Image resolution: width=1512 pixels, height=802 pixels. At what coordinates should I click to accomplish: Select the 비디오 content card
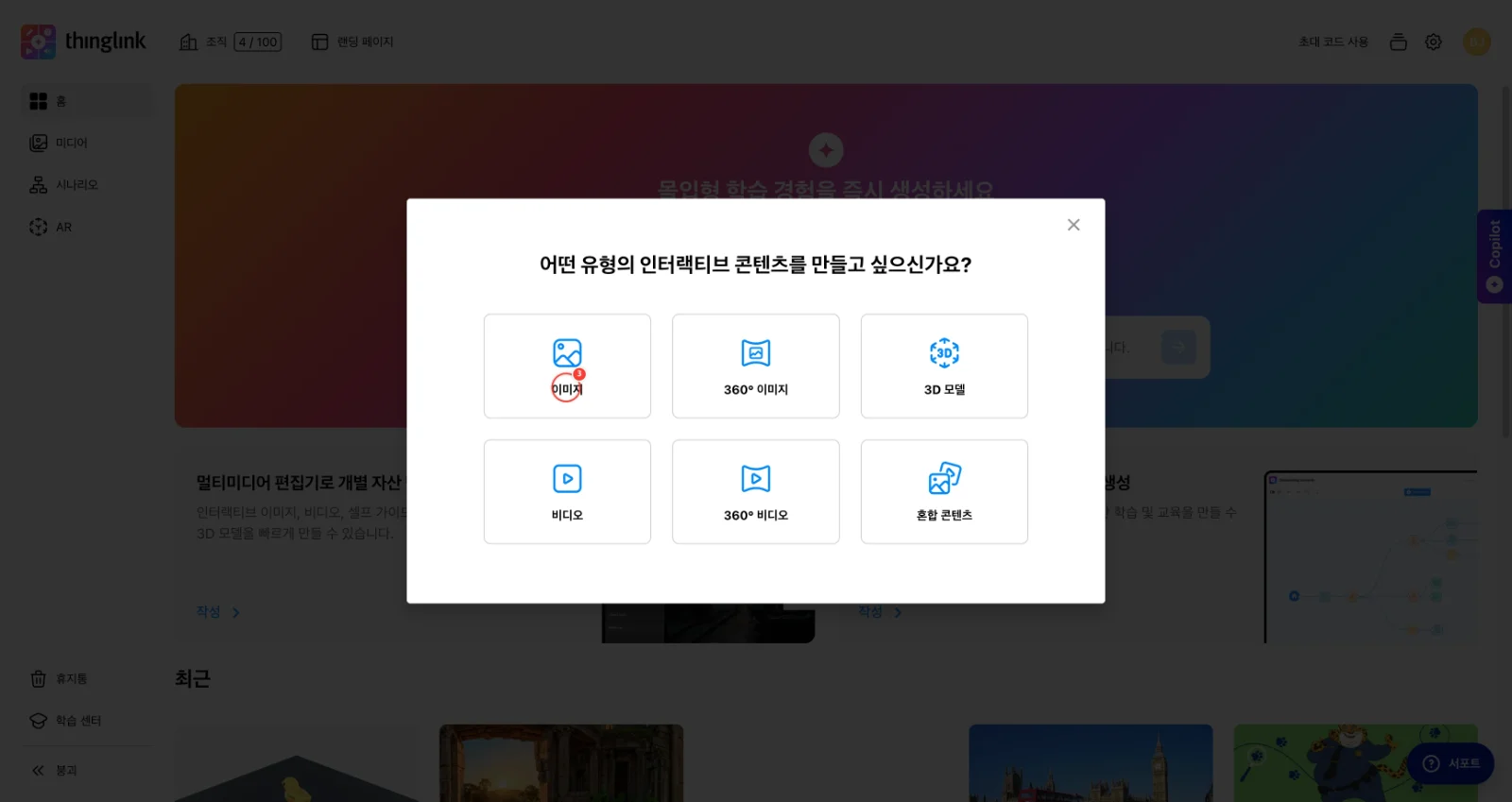pyautogui.click(x=567, y=491)
